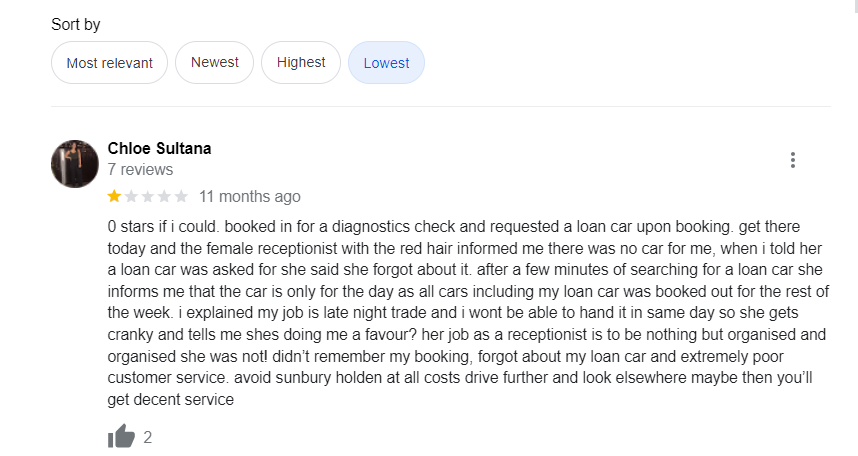Click the "11 months ago" timestamp

point(250,196)
